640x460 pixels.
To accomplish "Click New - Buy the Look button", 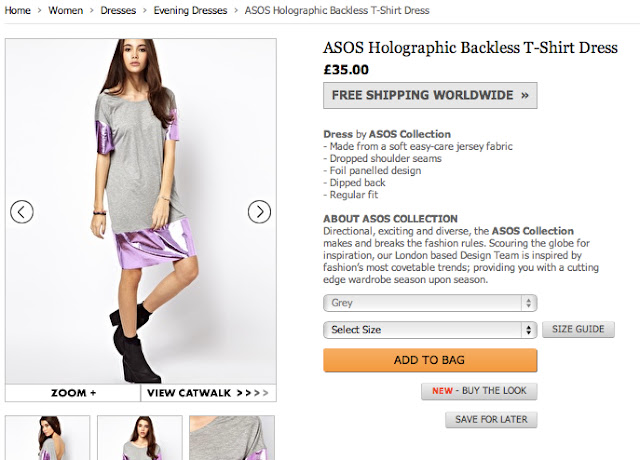I will [479, 391].
